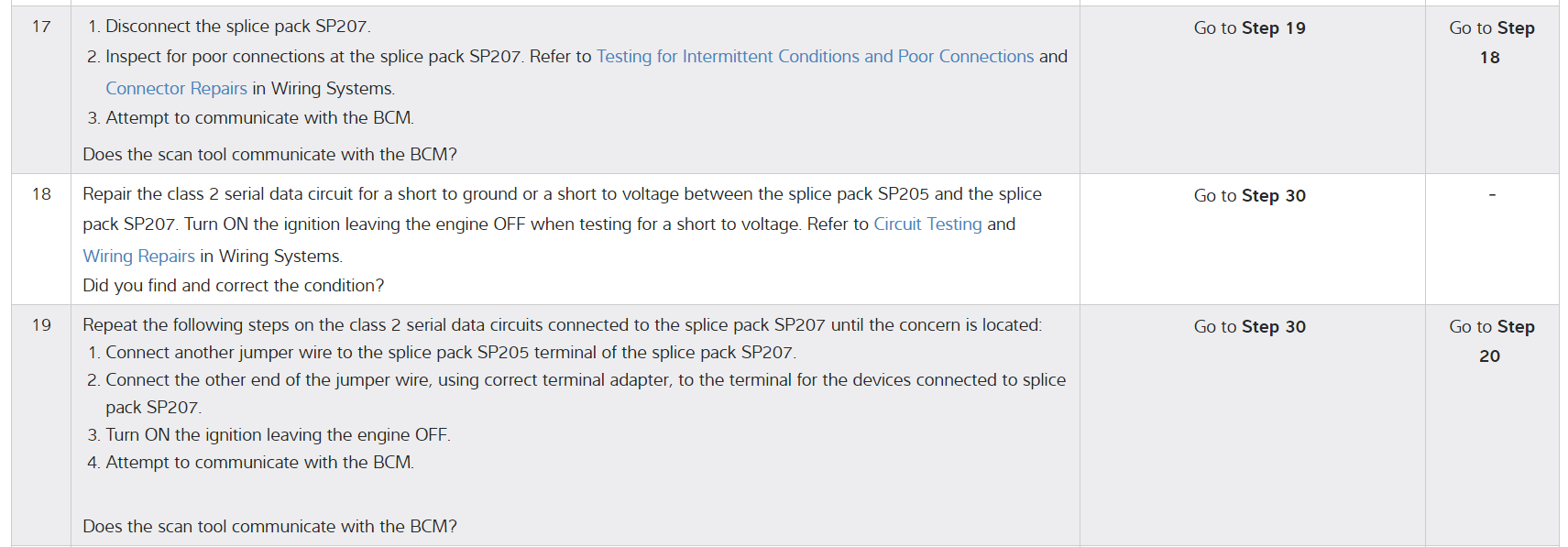
Task: Open the Circuit Testing link
Action: click(927, 224)
